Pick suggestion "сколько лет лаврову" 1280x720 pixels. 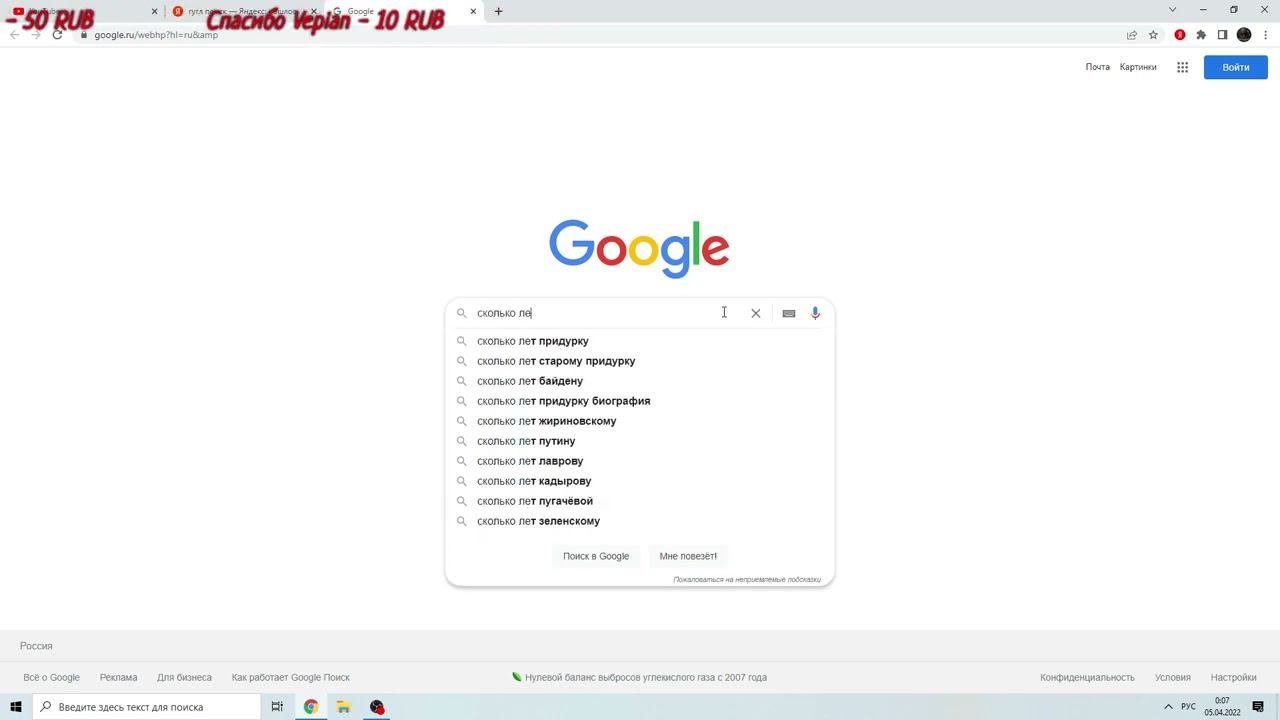(640, 461)
